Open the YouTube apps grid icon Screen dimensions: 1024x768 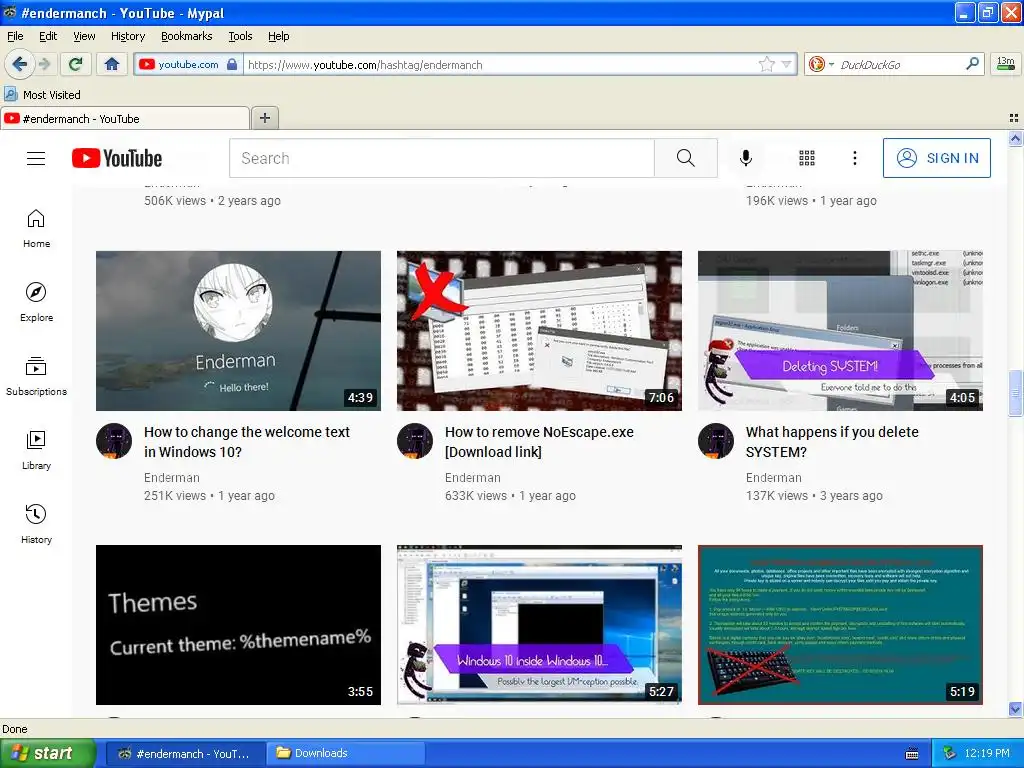(x=807, y=158)
